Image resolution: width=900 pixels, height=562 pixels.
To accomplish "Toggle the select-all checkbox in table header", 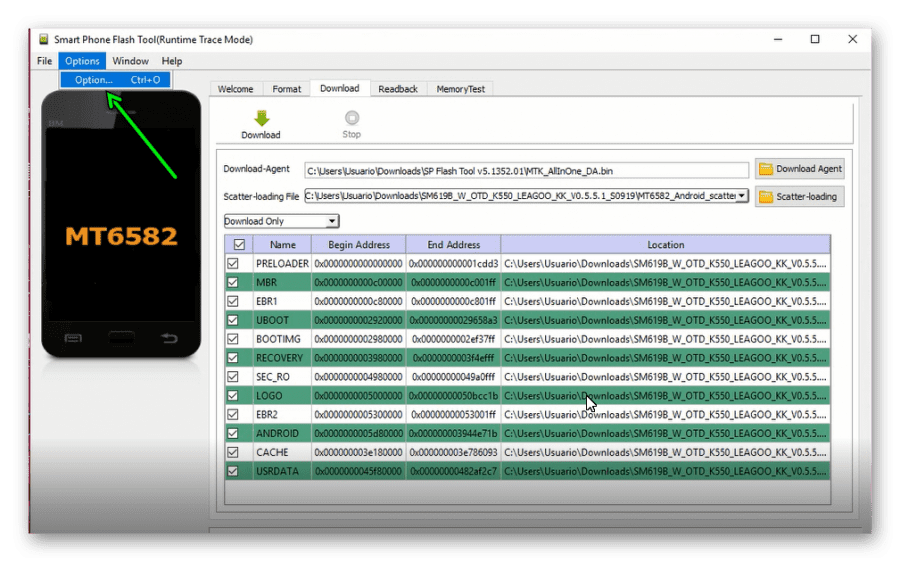I will [239, 245].
